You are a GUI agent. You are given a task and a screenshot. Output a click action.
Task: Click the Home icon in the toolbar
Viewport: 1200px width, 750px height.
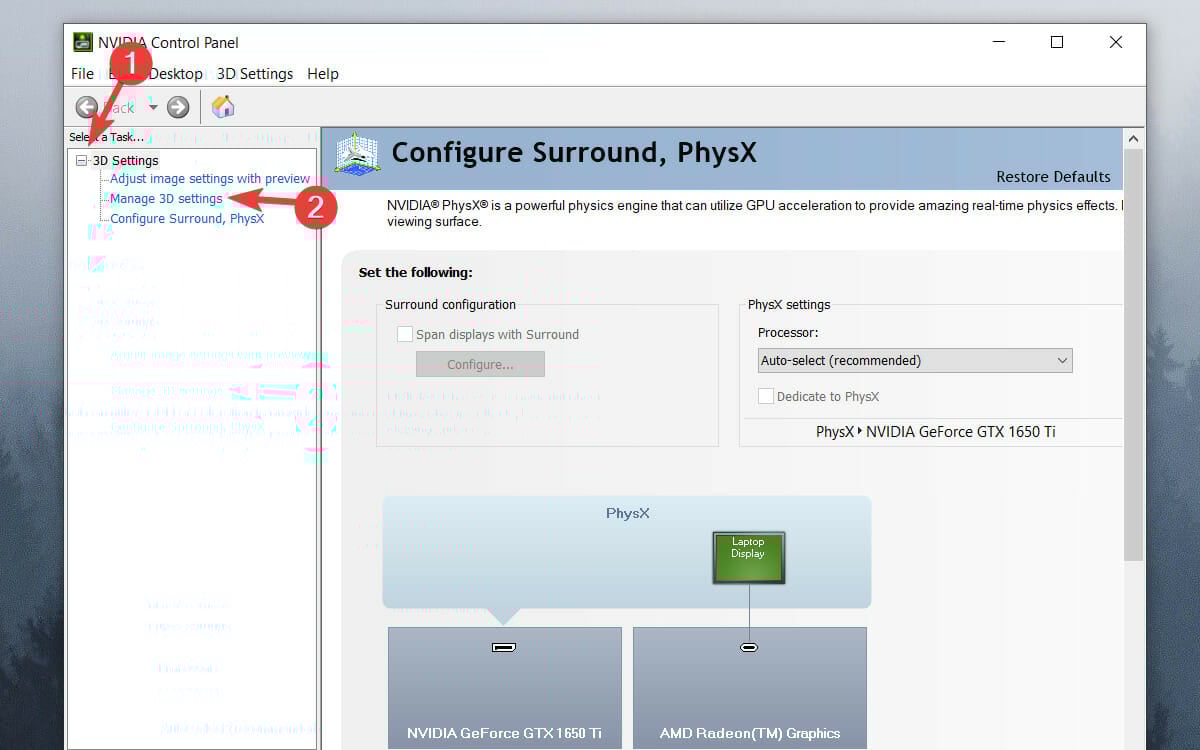(x=223, y=107)
